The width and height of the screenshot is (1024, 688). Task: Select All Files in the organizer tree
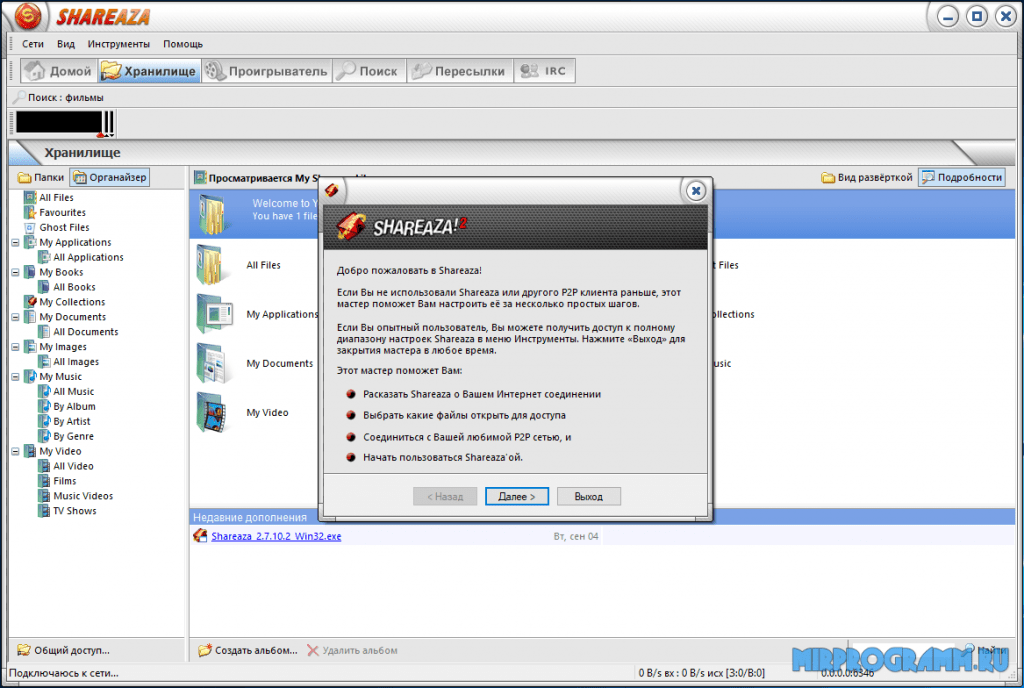click(49, 197)
